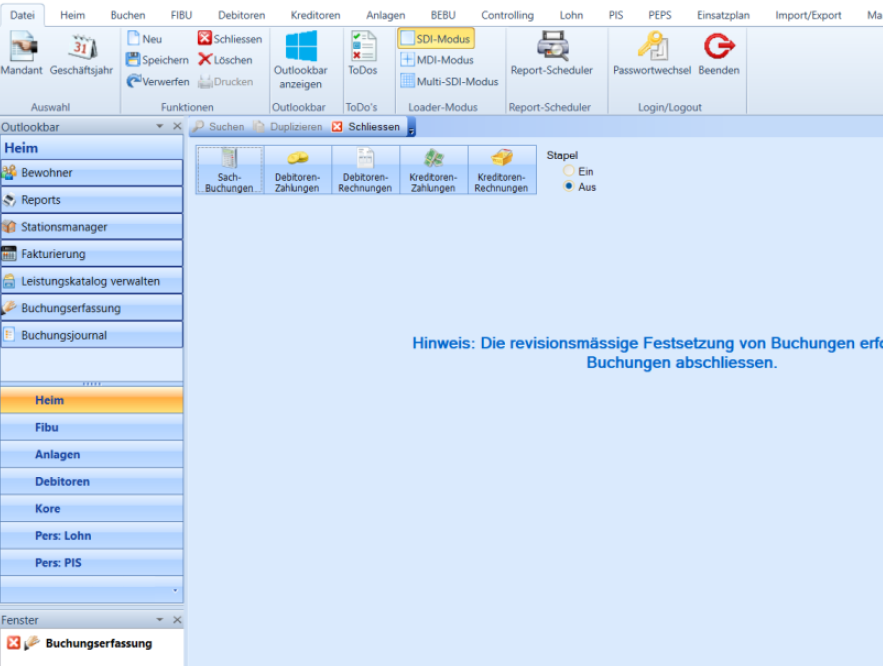
Task: Enable SDI-Modus loader mode
Action: (x=436, y=39)
